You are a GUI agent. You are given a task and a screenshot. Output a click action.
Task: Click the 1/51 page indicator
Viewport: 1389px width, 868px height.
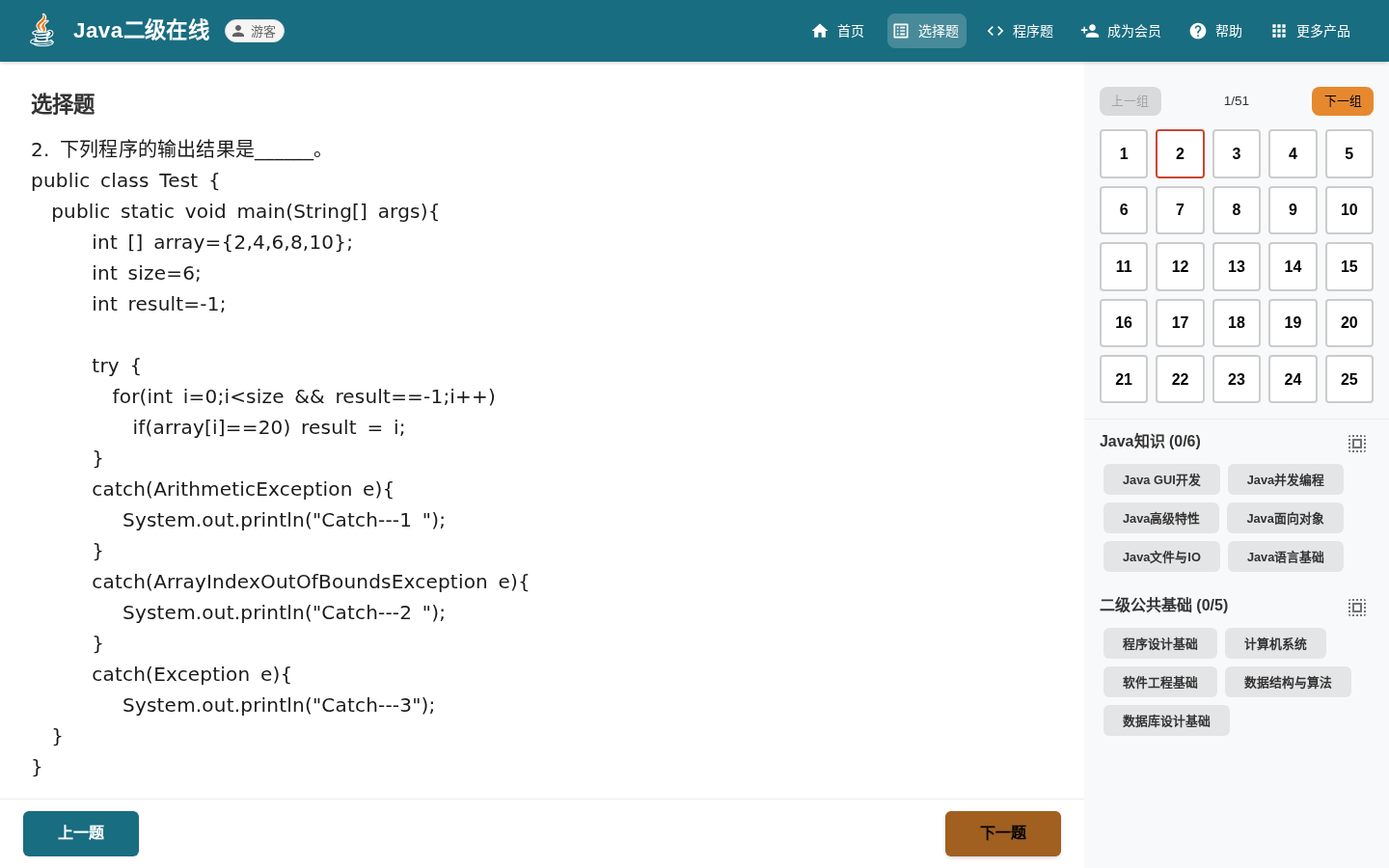coord(1237,101)
